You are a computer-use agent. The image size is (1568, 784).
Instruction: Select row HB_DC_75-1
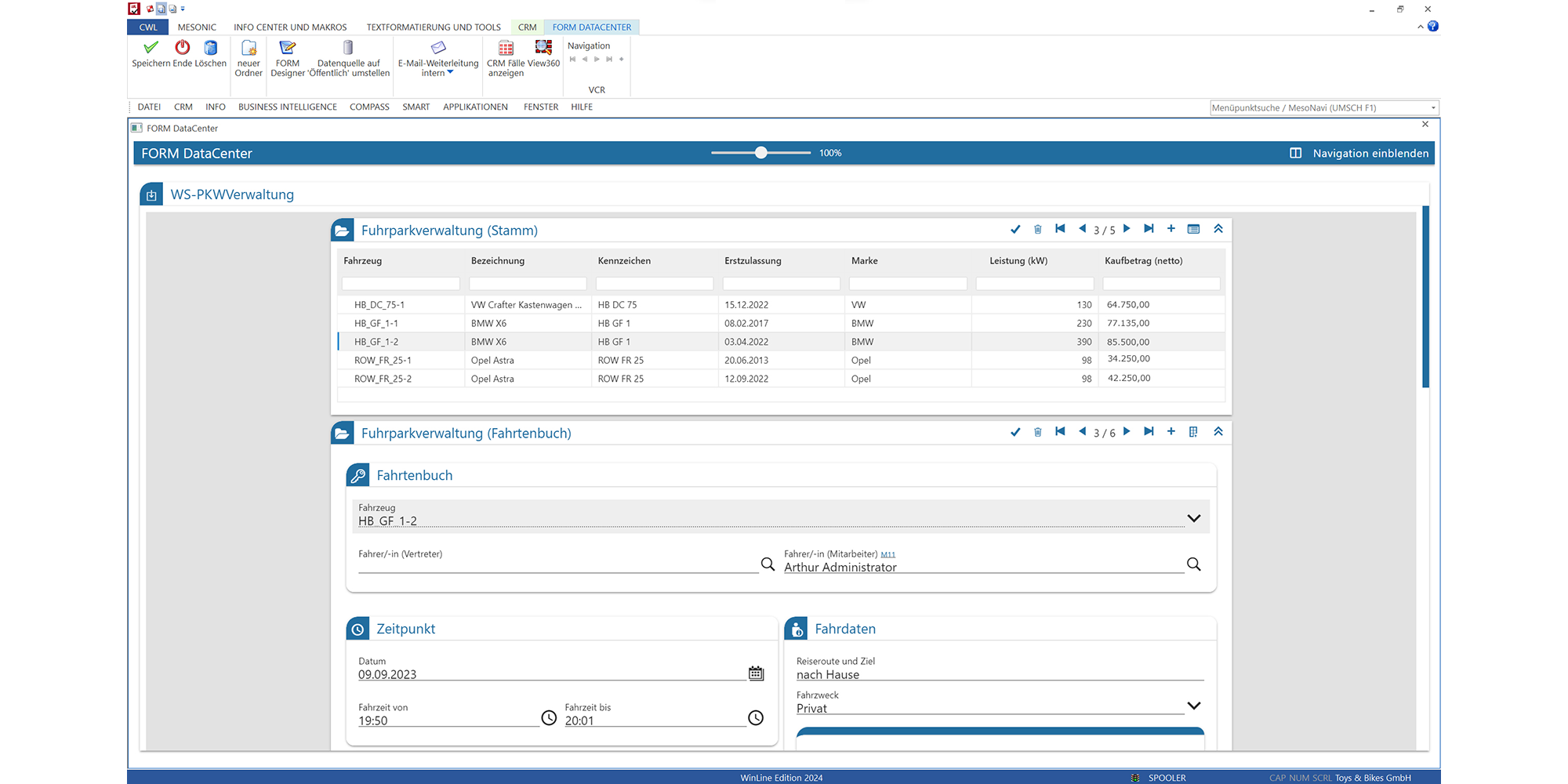pos(781,305)
